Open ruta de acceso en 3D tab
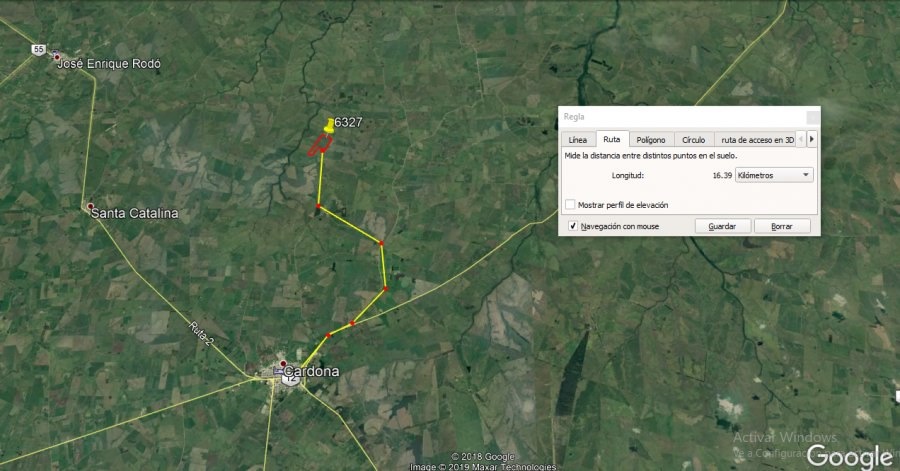Viewport: 900px width, 471px height. click(757, 139)
